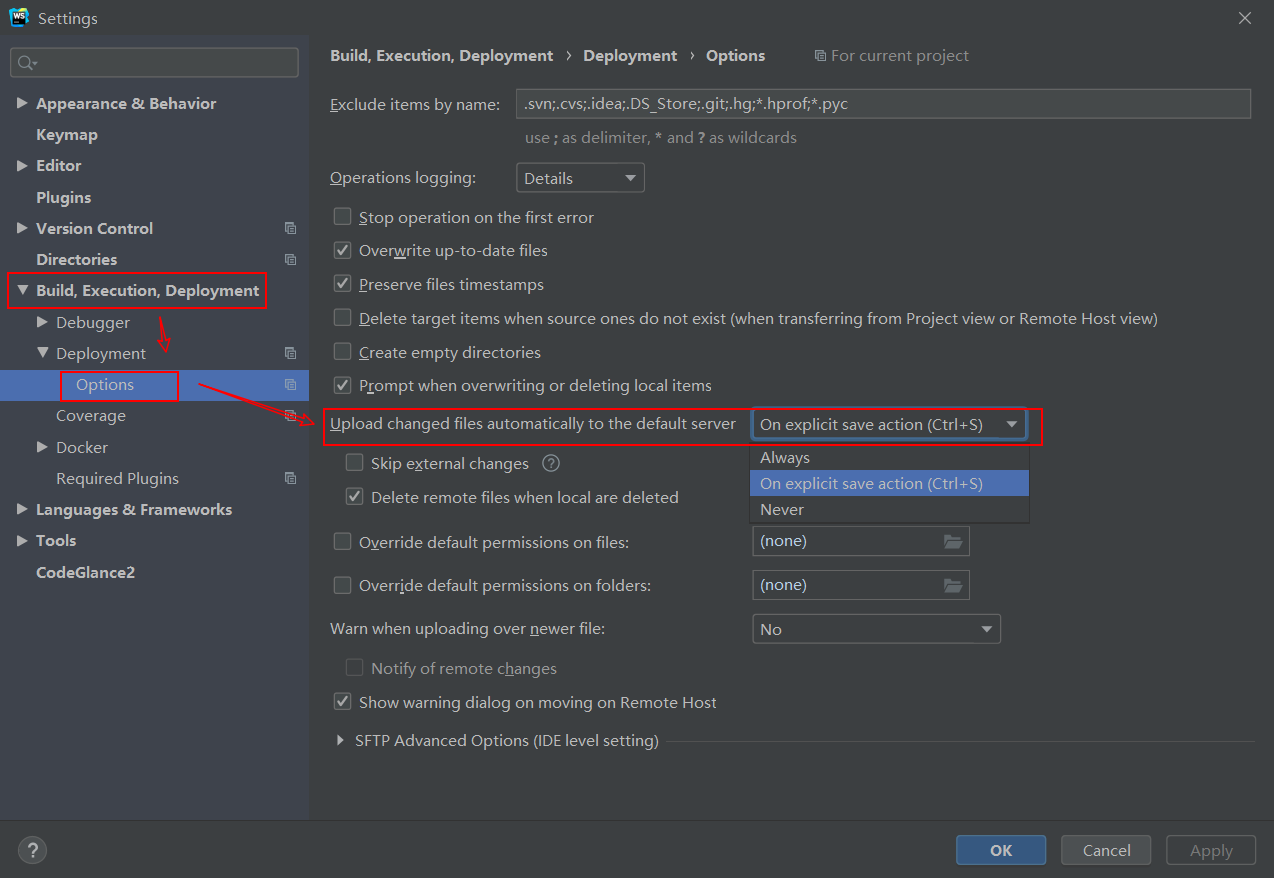Select Deployment in the breadcrumb path

[630, 55]
